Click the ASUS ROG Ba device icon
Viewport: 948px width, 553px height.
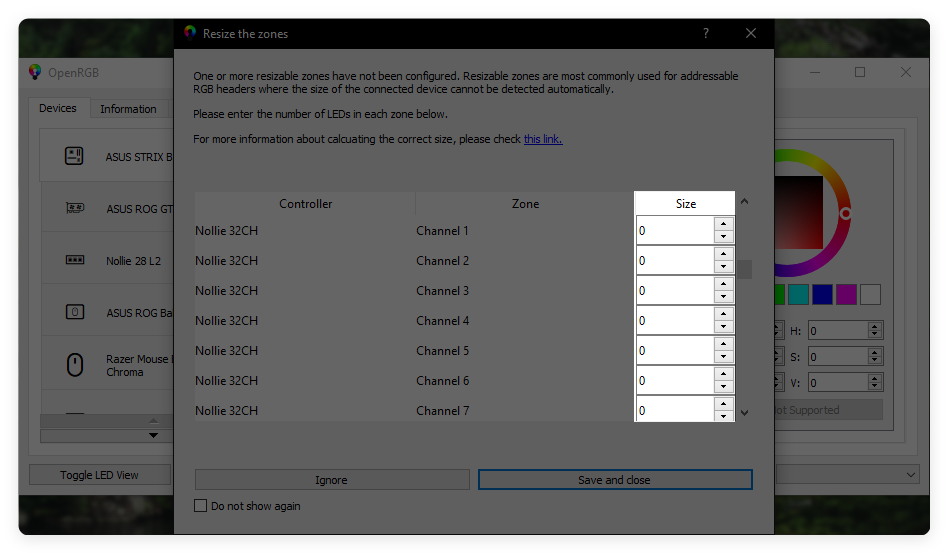pyautogui.click(x=75, y=312)
